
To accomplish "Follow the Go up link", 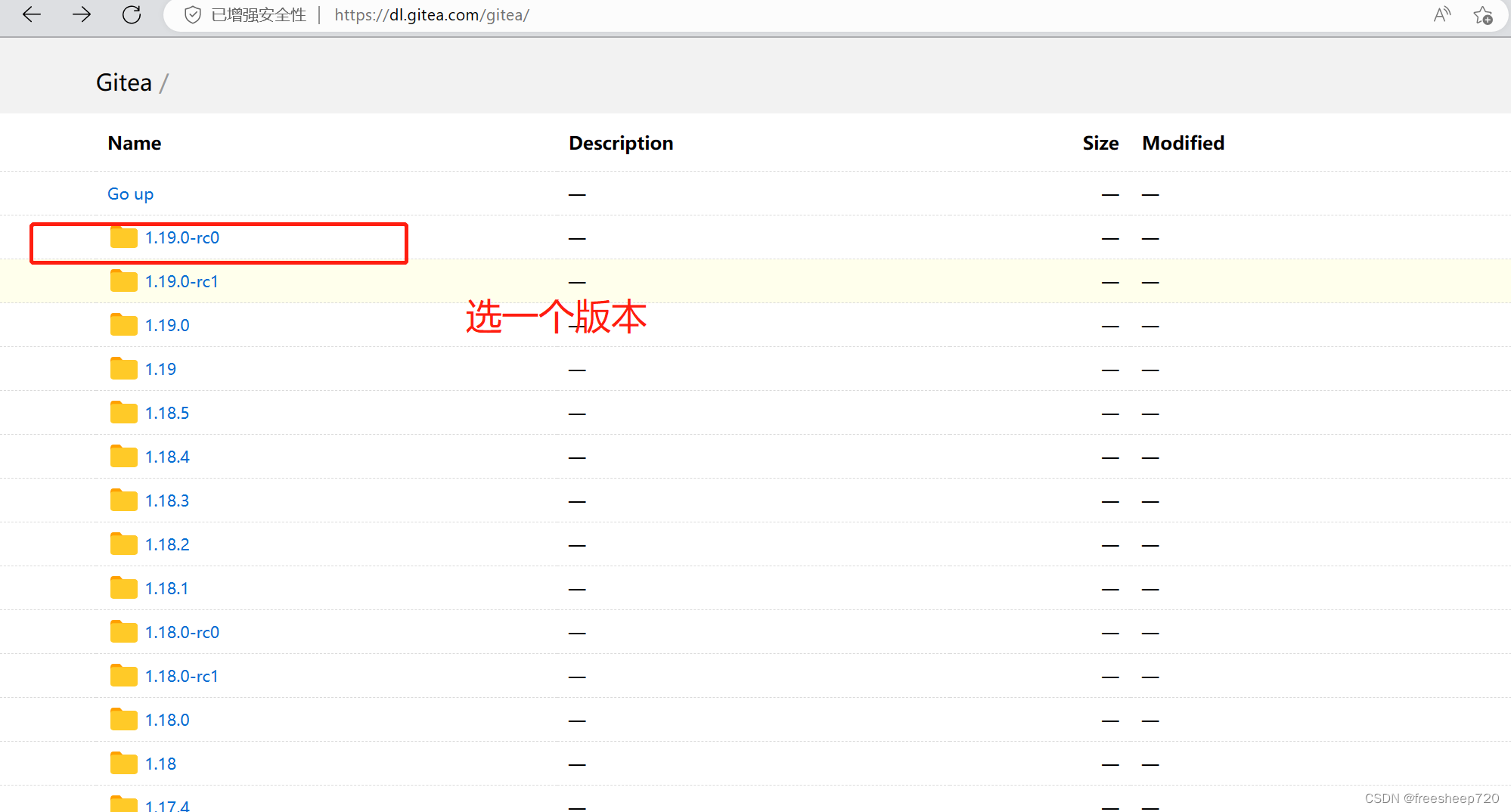I will [131, 194].
